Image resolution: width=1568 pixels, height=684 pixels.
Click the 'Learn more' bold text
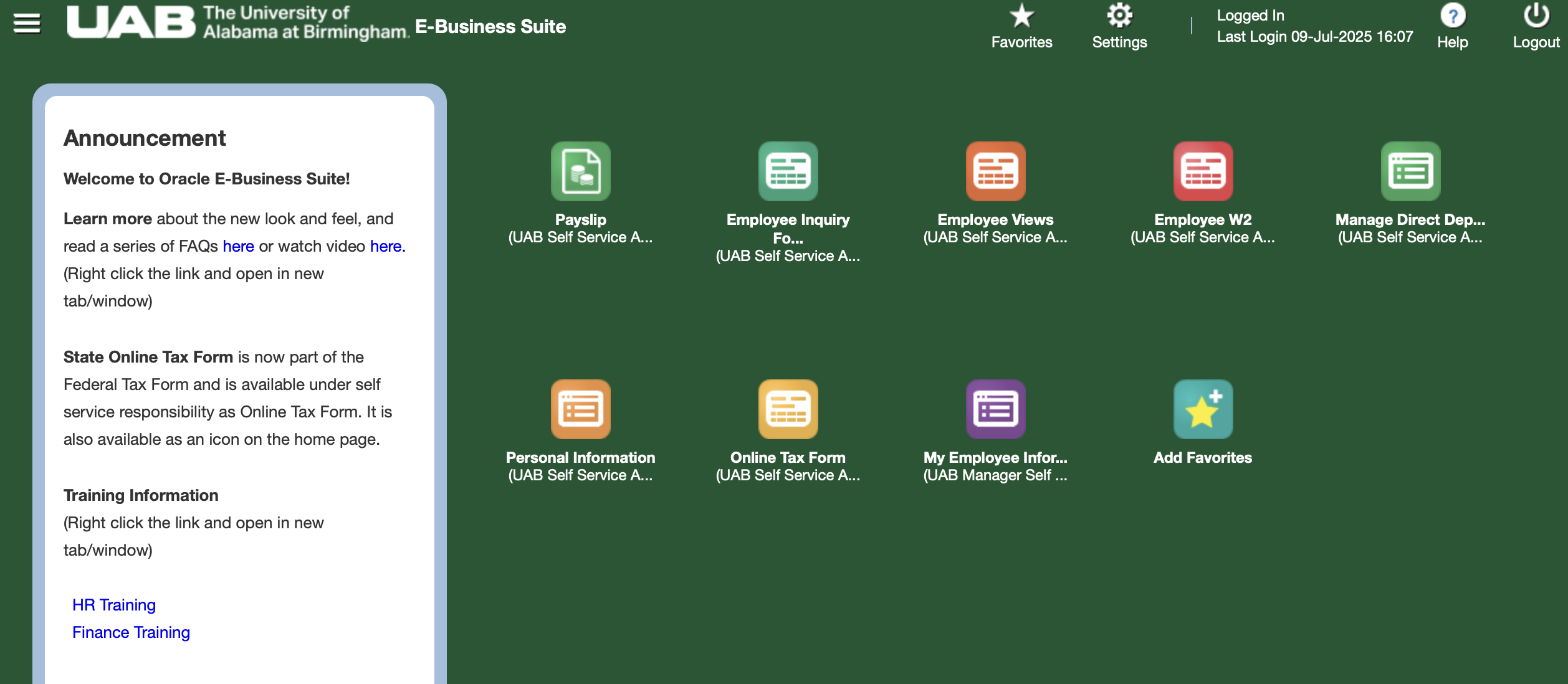108,219
